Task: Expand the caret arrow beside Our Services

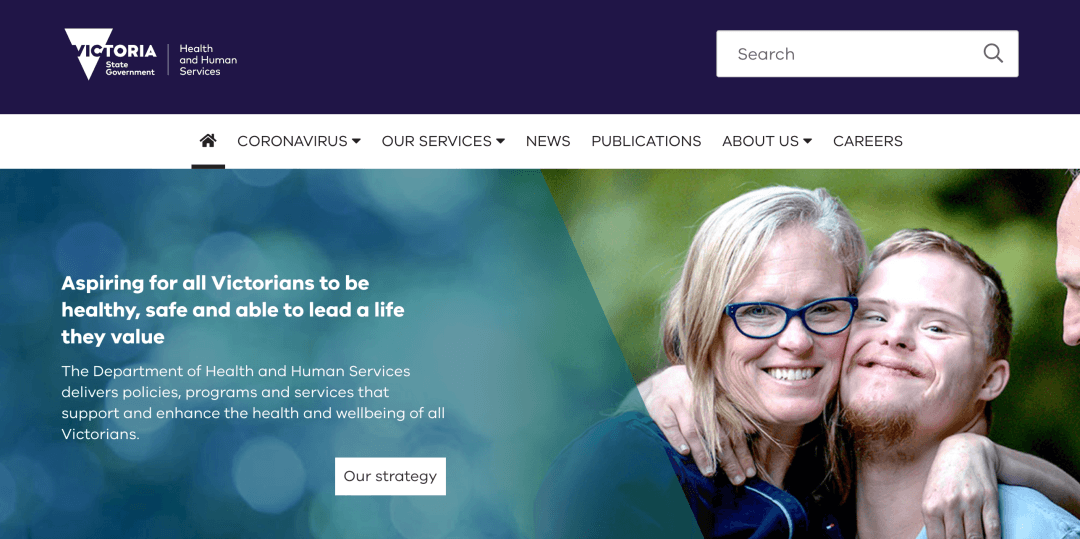Action: point(500,141)
